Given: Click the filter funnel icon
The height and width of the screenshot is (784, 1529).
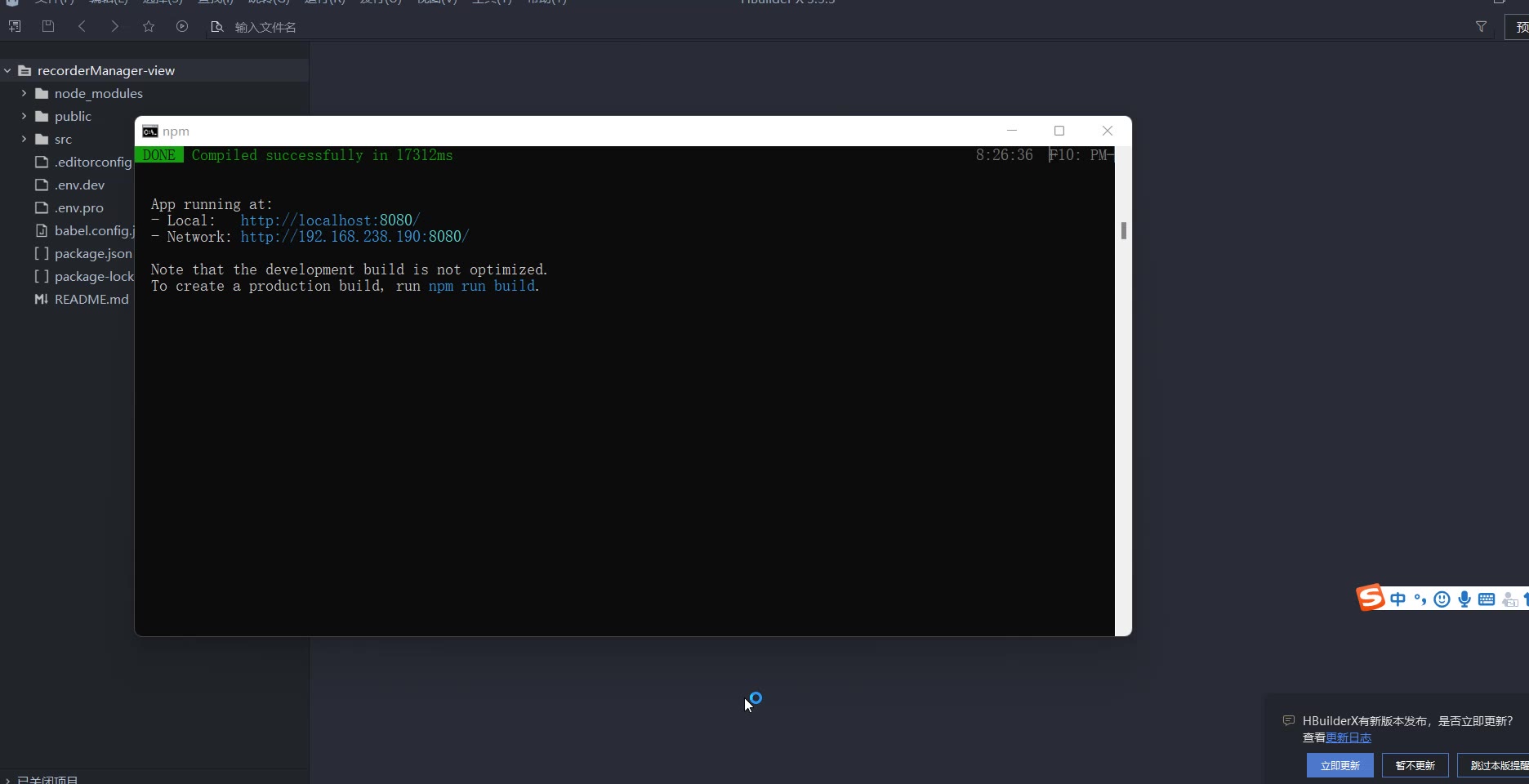Looking at the screenshot, I should (1481, 27).
